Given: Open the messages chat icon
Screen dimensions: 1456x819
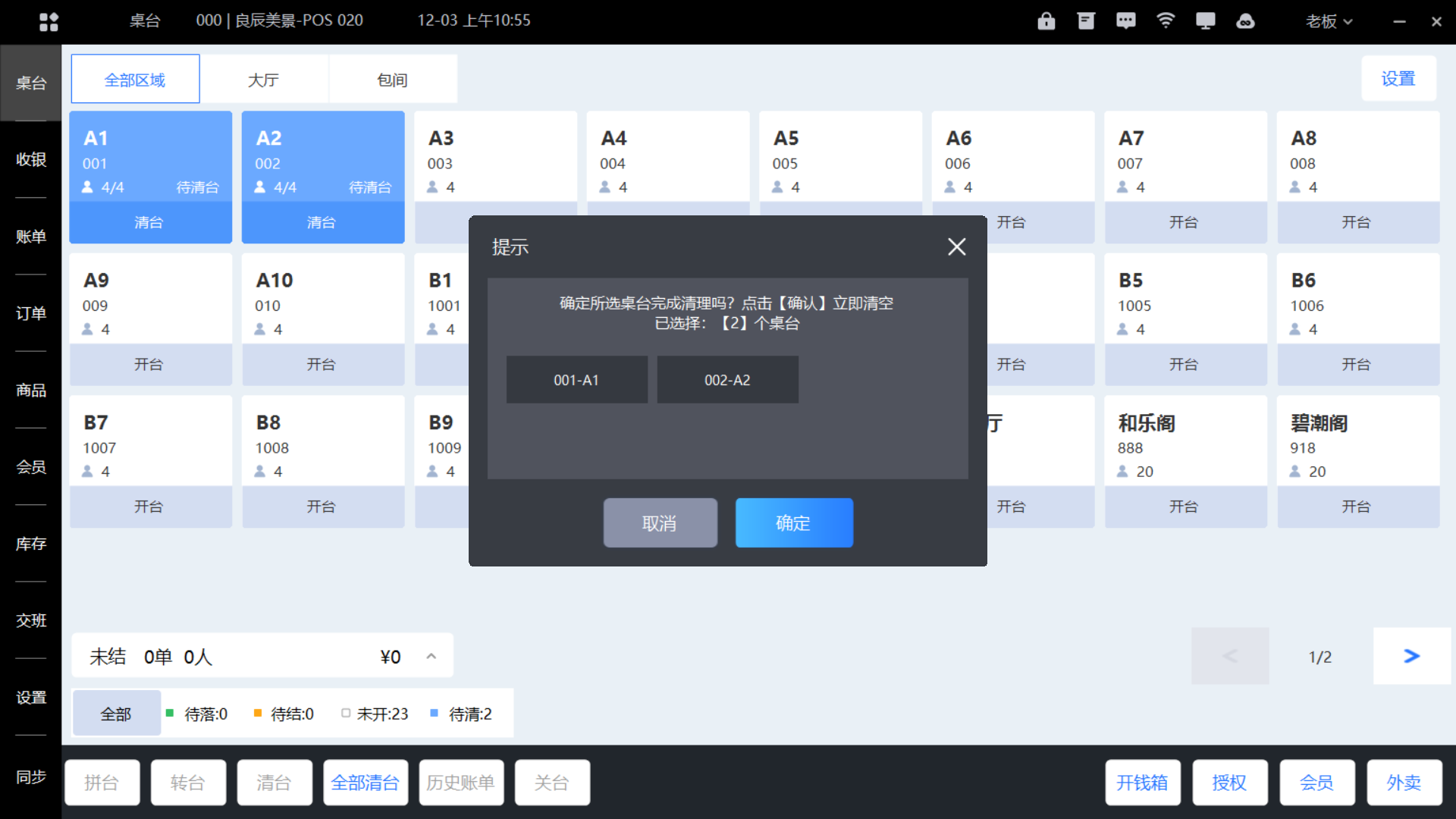Looking at the screenshot, I should [1125, 21].
